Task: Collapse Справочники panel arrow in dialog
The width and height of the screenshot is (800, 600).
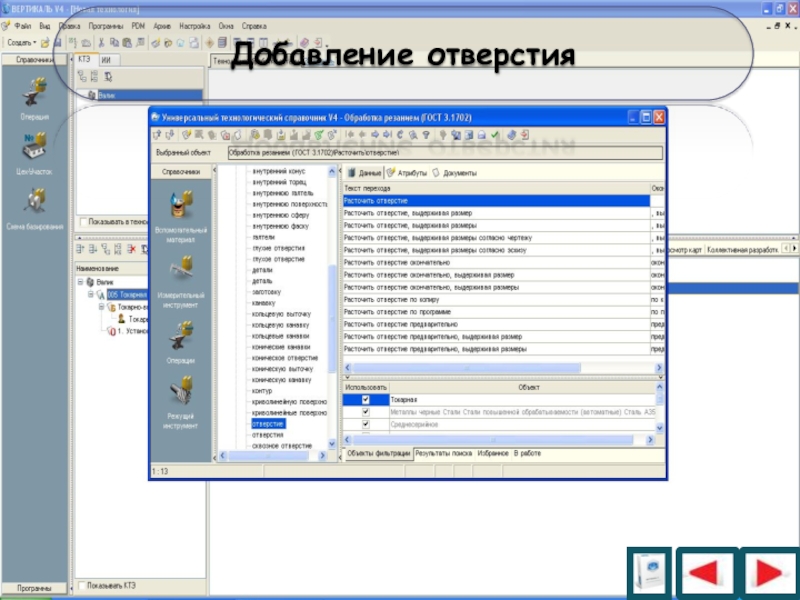Action: pyautogui.click(x=214, y=170)
